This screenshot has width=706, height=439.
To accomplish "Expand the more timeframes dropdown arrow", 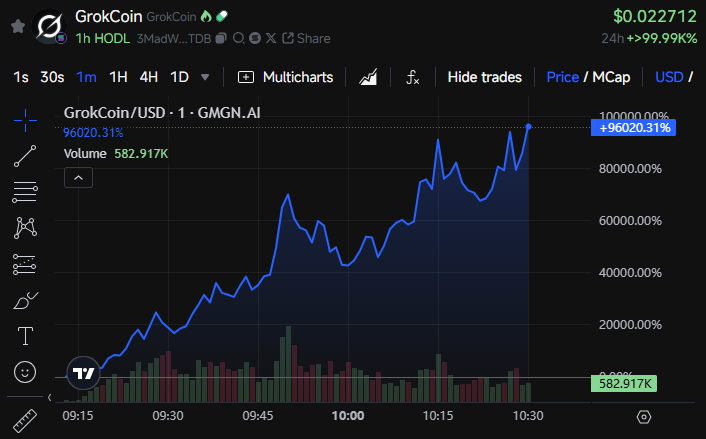I will 205,77.
